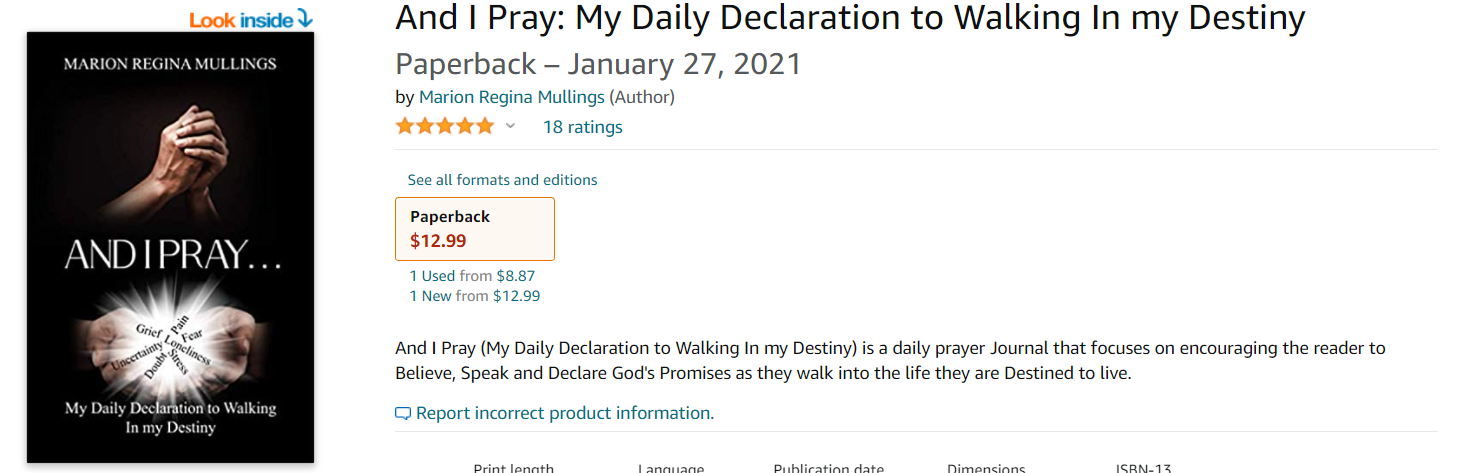
Task: Open the And I Pray book cover image
Action: (x=170, y=247)
